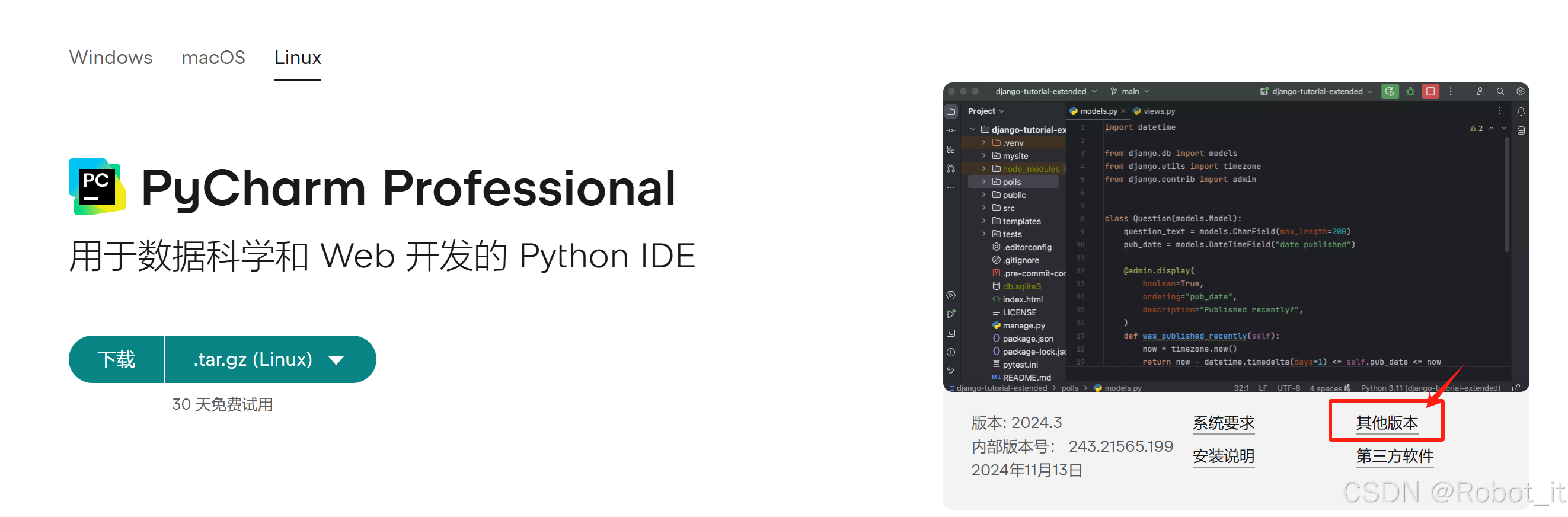The image size is (1568, 517).
Task: Open the Pull Requests tool window icon
Action: tap(951, 169)
